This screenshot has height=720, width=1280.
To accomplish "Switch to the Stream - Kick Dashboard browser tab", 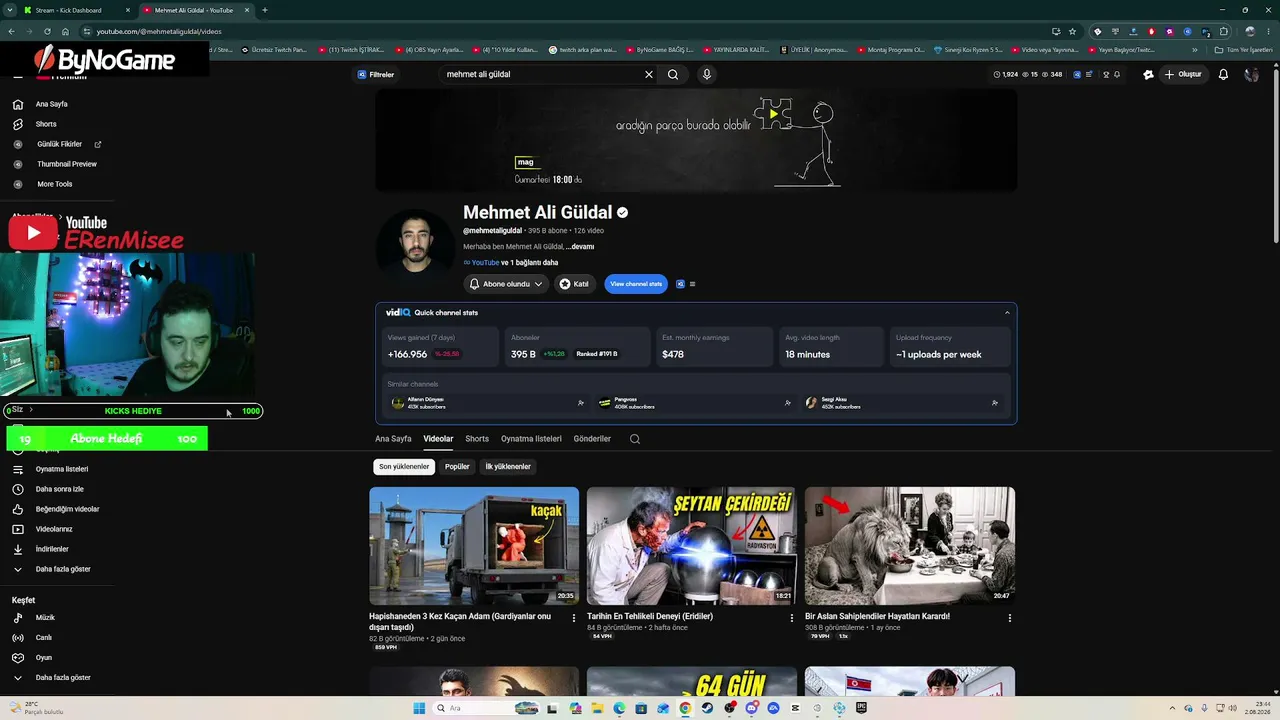I will [77, 10].
